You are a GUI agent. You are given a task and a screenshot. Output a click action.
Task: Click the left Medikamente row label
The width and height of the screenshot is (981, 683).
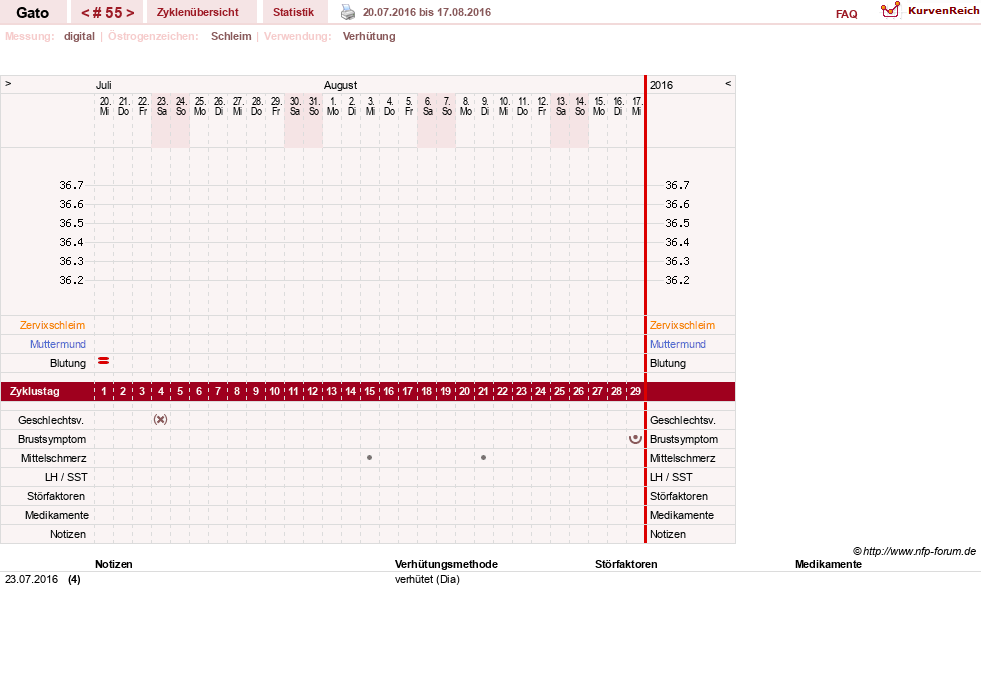coord(57,515)
